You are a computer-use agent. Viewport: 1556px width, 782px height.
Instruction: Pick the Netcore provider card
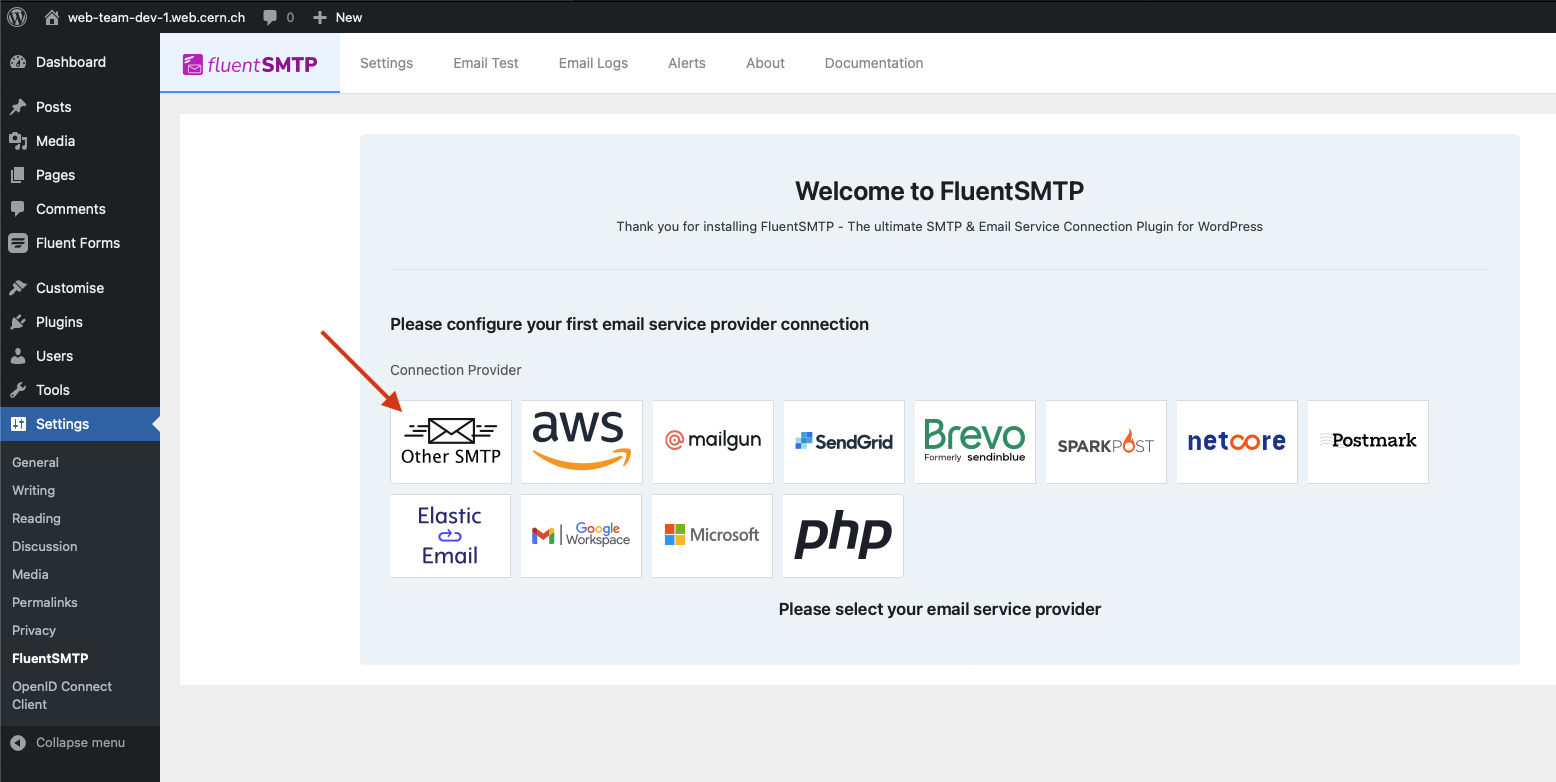click(1236, 442)
